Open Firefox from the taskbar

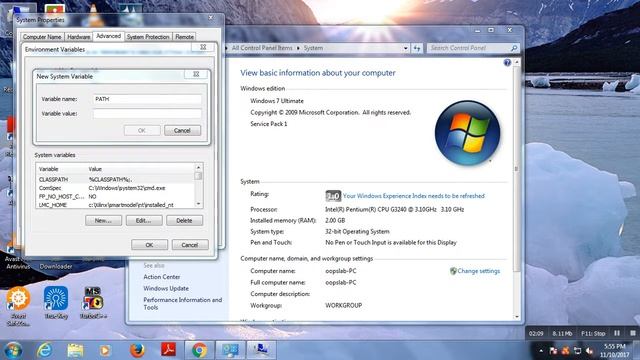point(137,350)
